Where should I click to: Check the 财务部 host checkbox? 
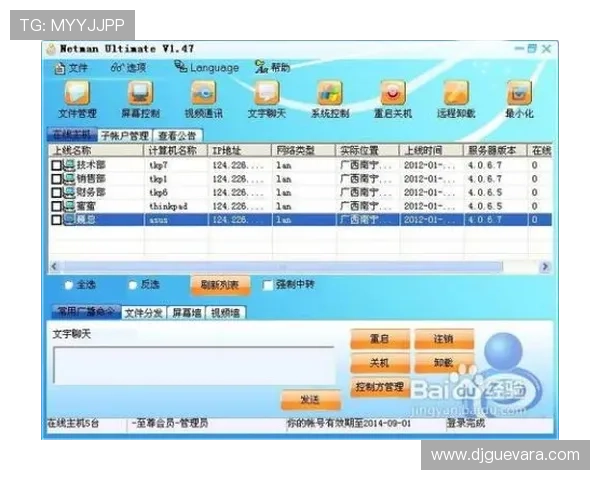[56, 193]
